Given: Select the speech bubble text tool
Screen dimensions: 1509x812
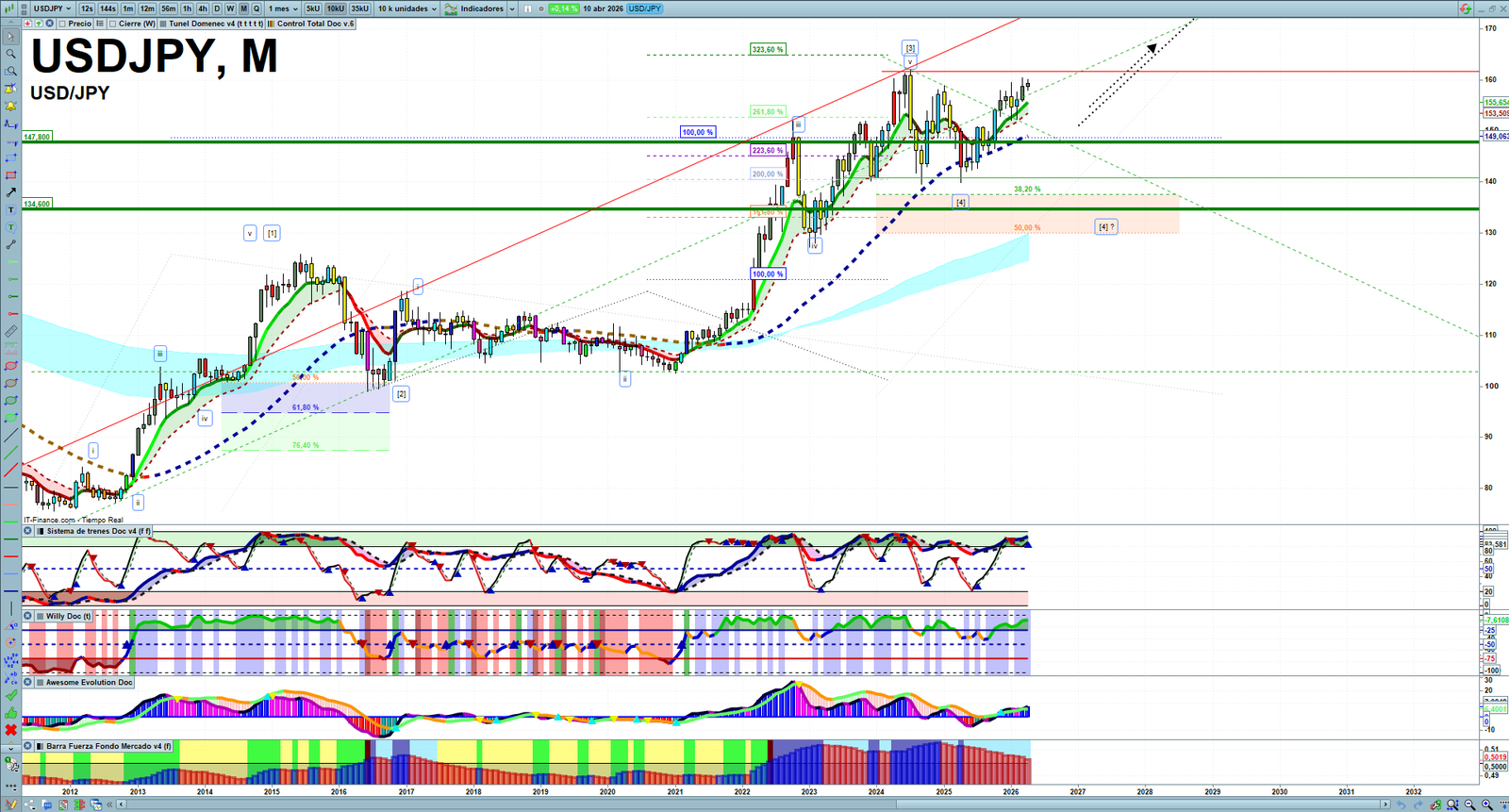Looking at the screenshot, I should point(11,227).
